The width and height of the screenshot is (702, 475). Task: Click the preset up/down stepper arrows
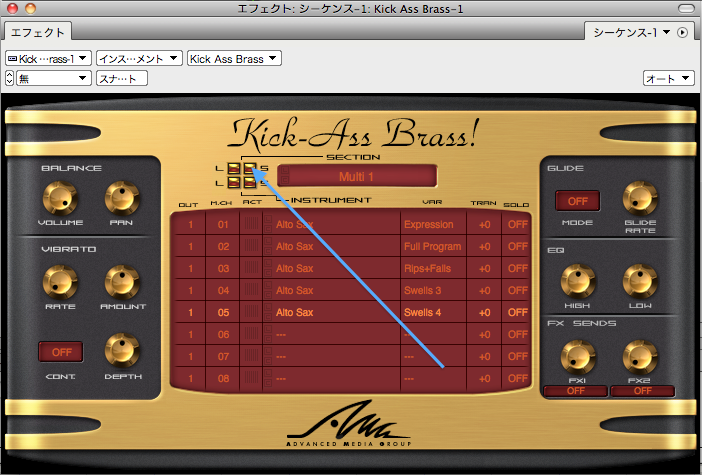[x=10, y=78]
